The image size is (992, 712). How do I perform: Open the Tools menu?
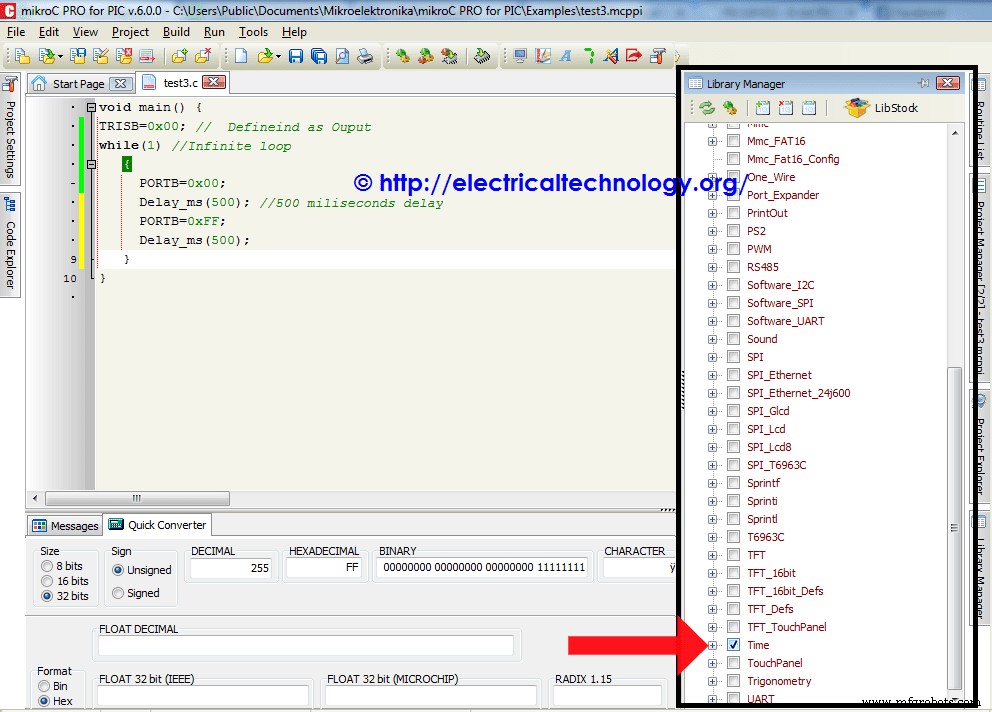coord(253,31)
